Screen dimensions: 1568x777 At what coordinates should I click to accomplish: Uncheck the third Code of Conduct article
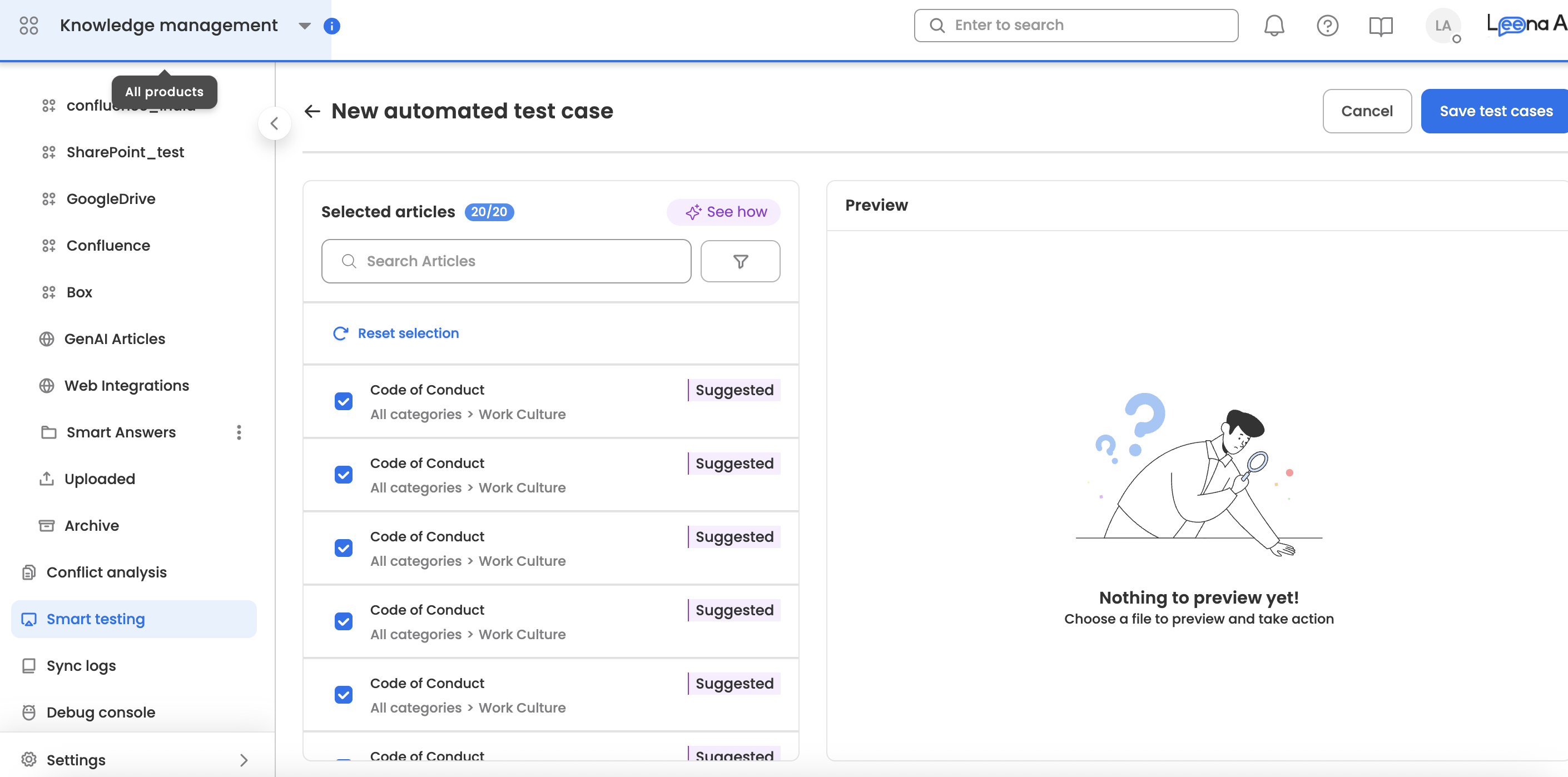coord(343,548)
